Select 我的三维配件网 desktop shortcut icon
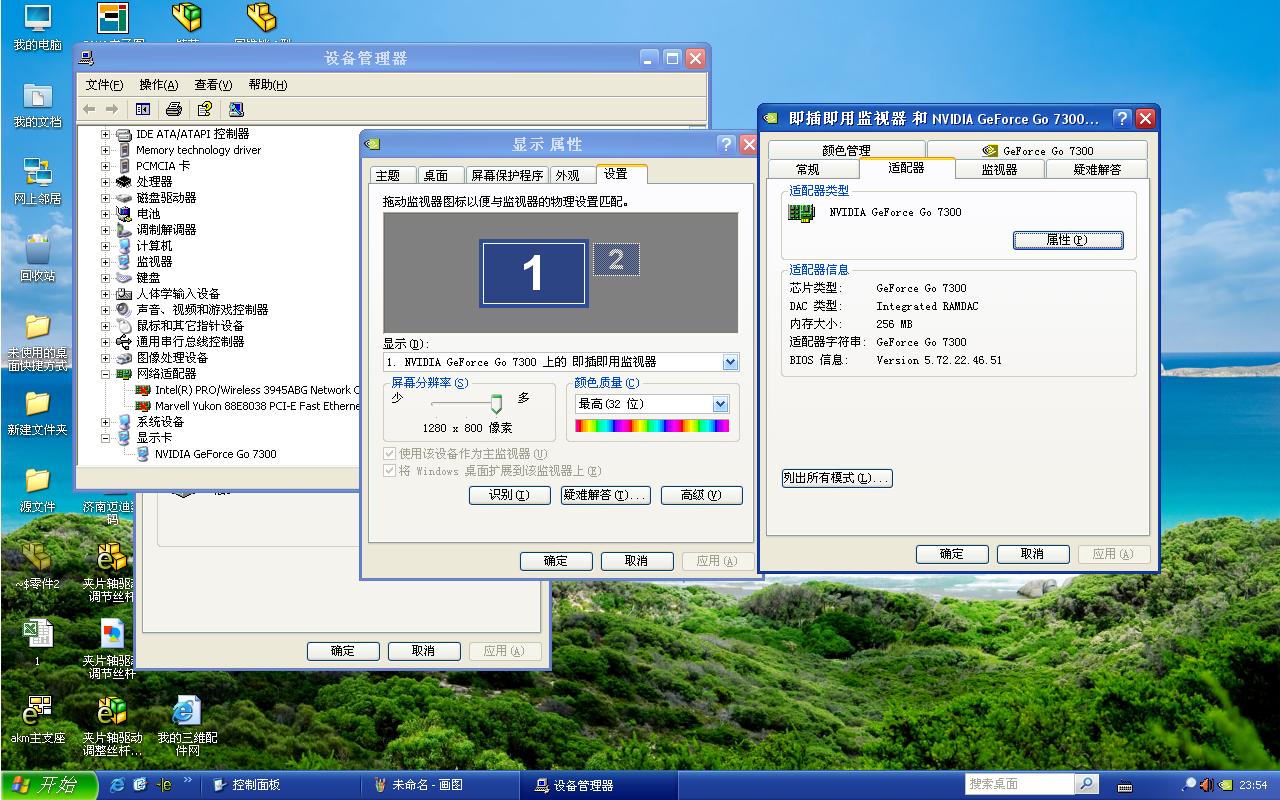1280x800 pixels. tap(187, 727)
